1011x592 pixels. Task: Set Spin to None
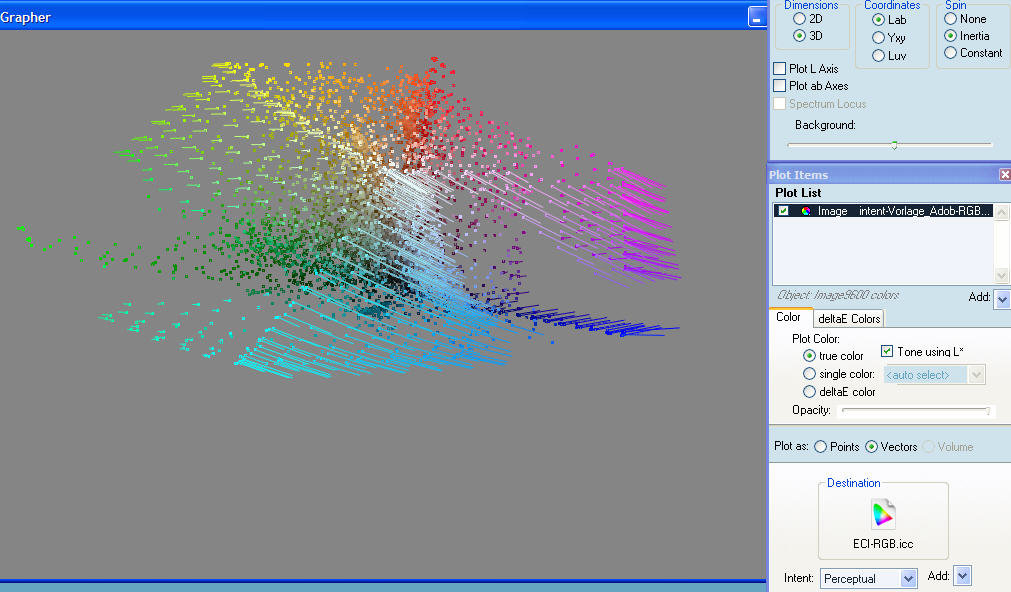click(x=950, y=19)
